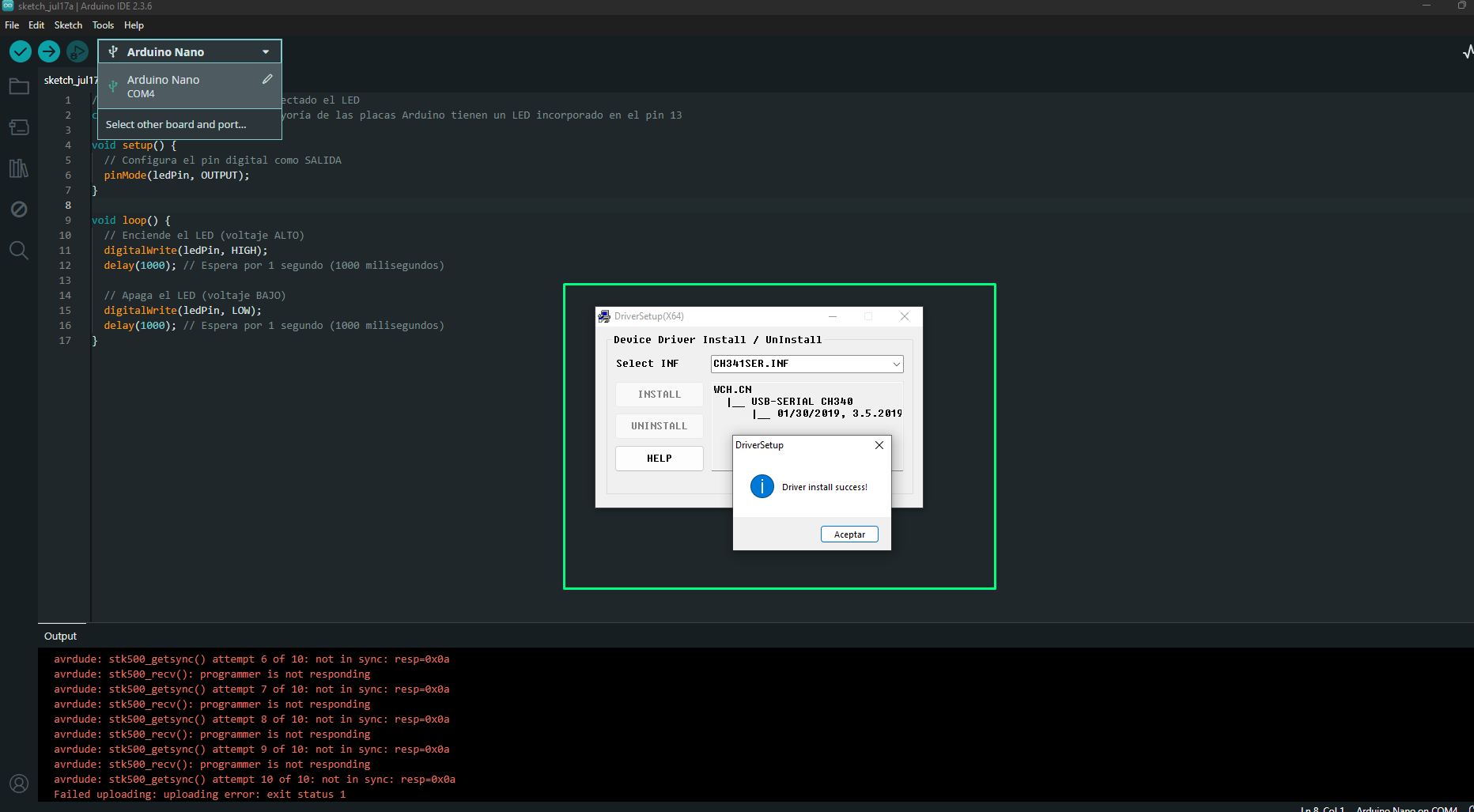Image resolution: width=1474 pixels, height=812 pixels.
Task: Click the pencil icon beside Arduino Nano COM4
Action: [267, 78]
